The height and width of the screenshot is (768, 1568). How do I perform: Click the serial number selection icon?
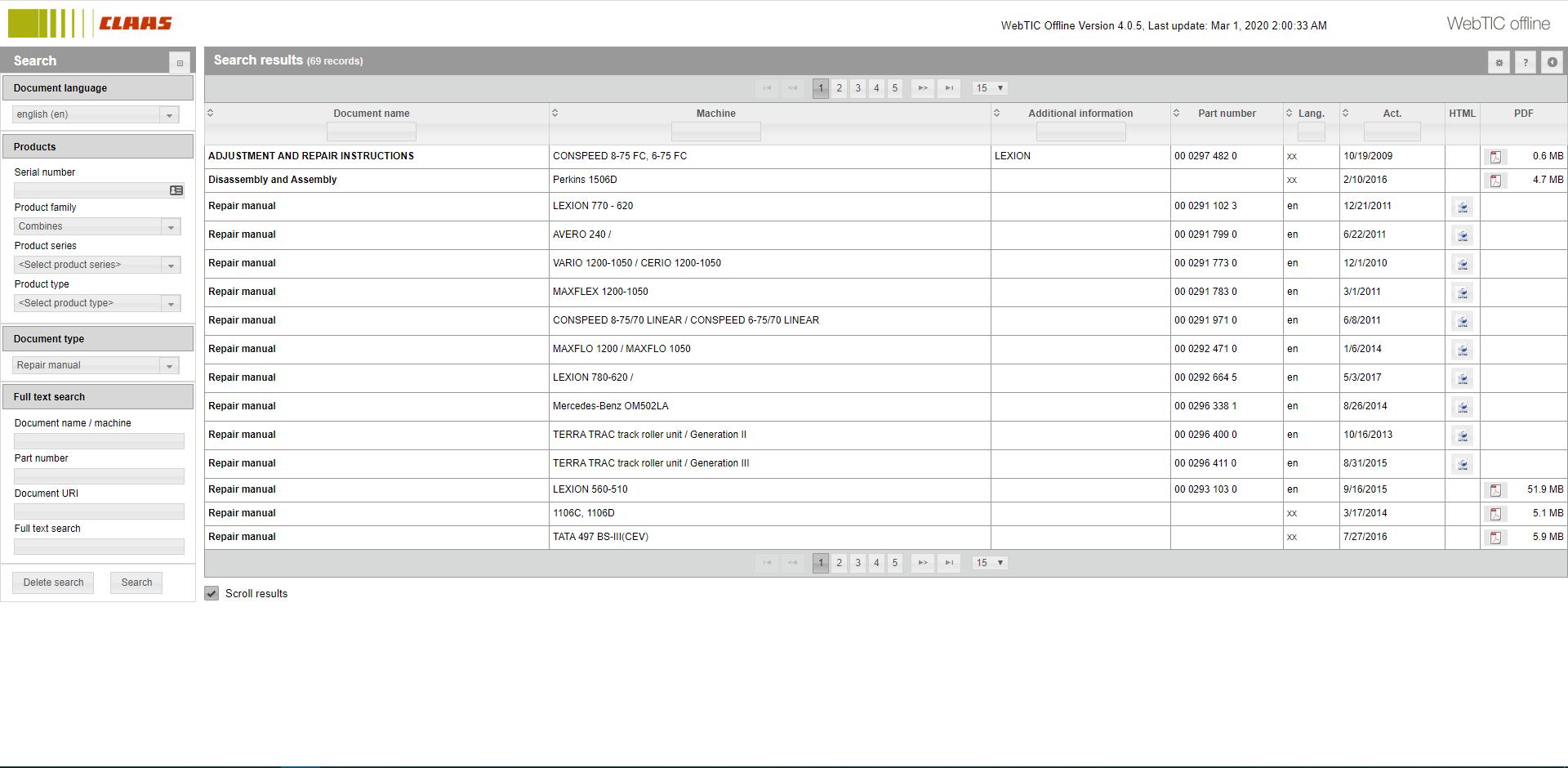tap(176, 190)
